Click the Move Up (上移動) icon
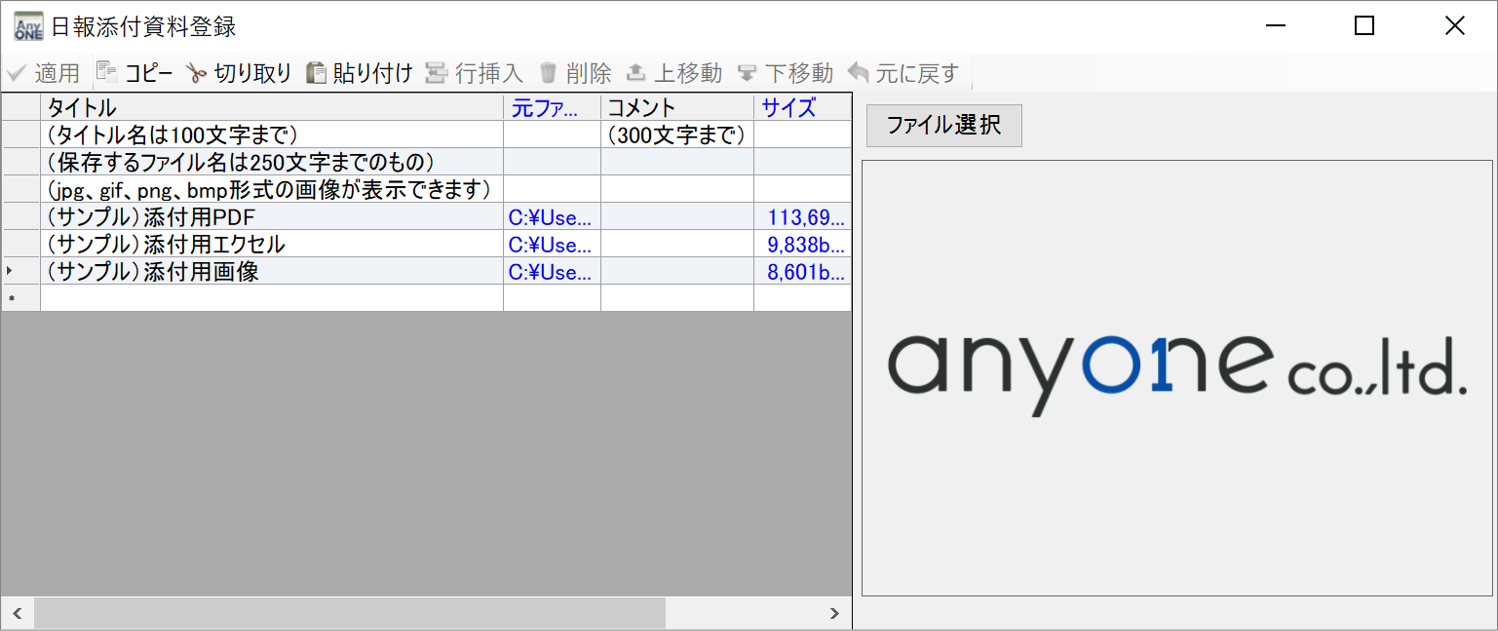The image size is (1498, 631). [x=636, y=73]
